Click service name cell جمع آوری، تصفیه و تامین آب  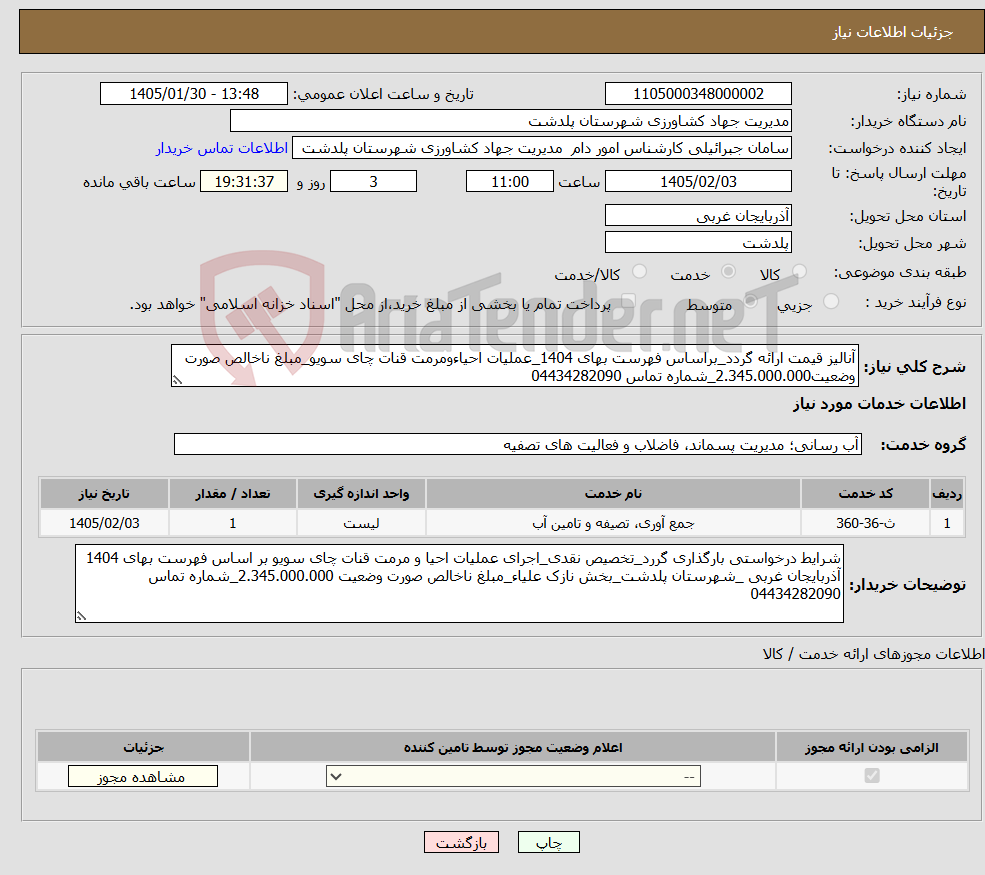pyautogui.click(x=613, y=523)
